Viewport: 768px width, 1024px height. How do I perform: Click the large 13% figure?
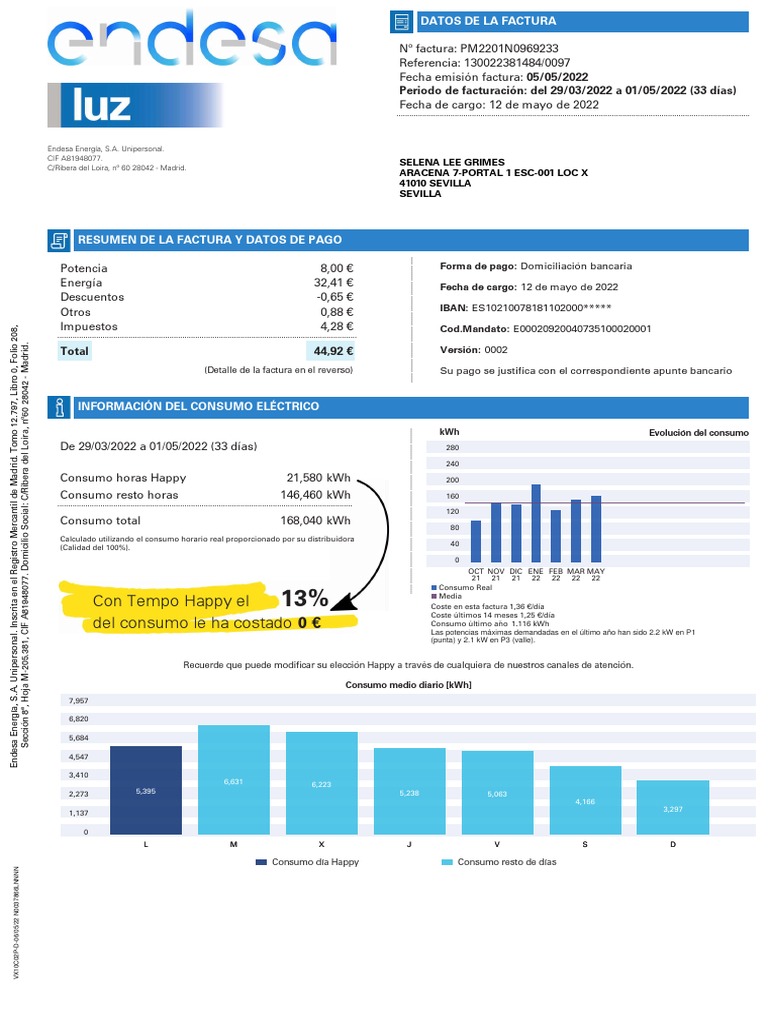[x=305, y=598]
